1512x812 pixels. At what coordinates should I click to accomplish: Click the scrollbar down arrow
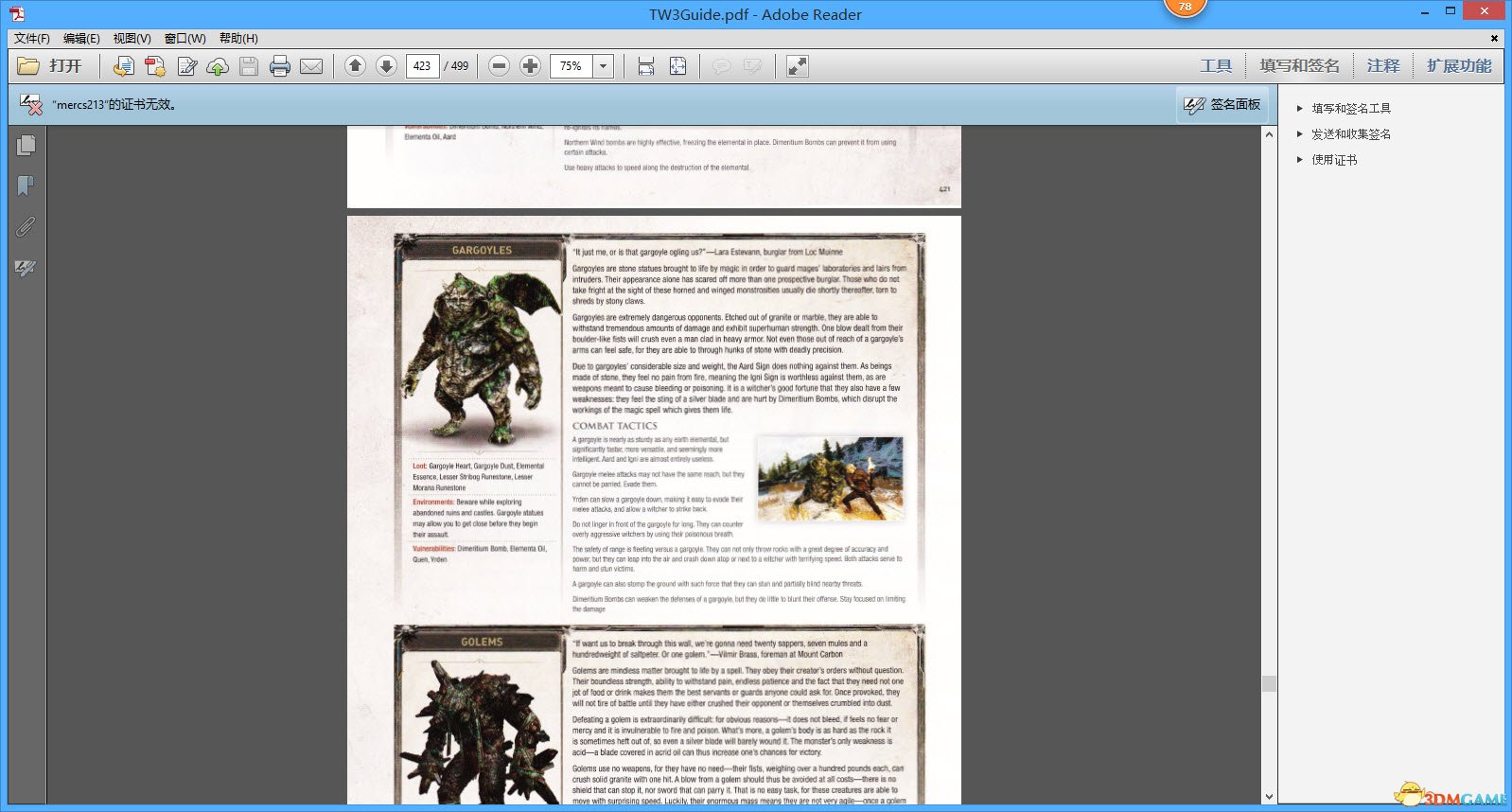pos(1269,797)
